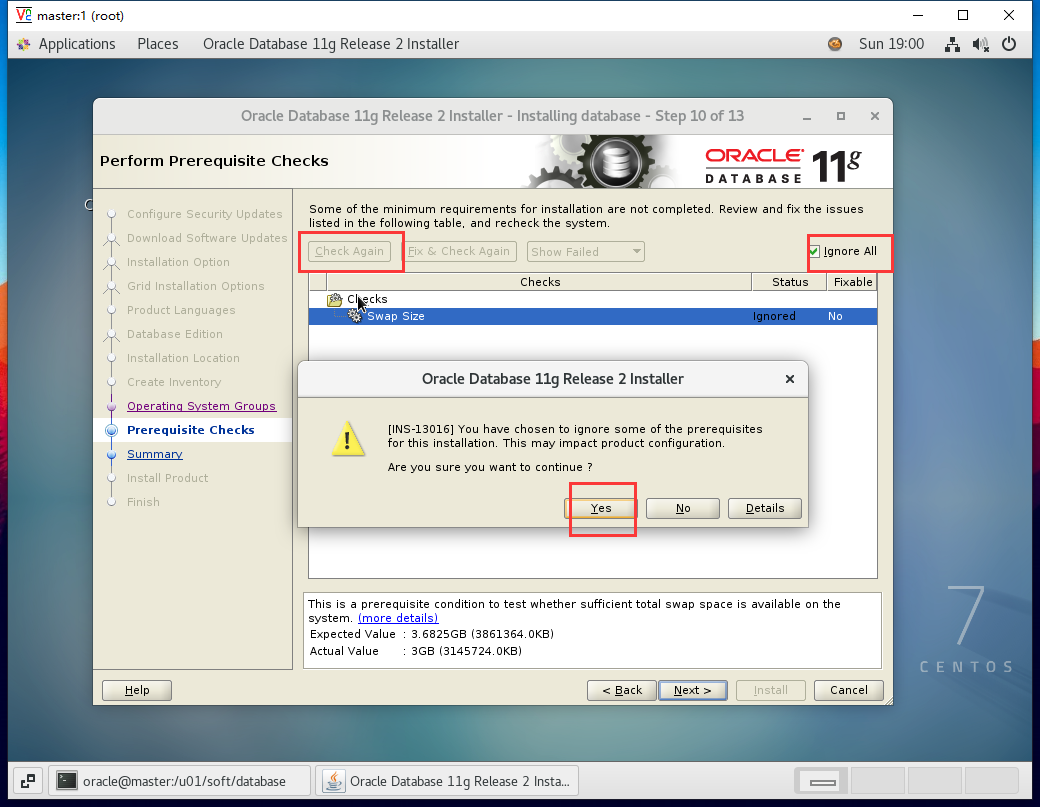Click the Finish step label
Viewport: 1040px width, 807px height.
point(143,502)
